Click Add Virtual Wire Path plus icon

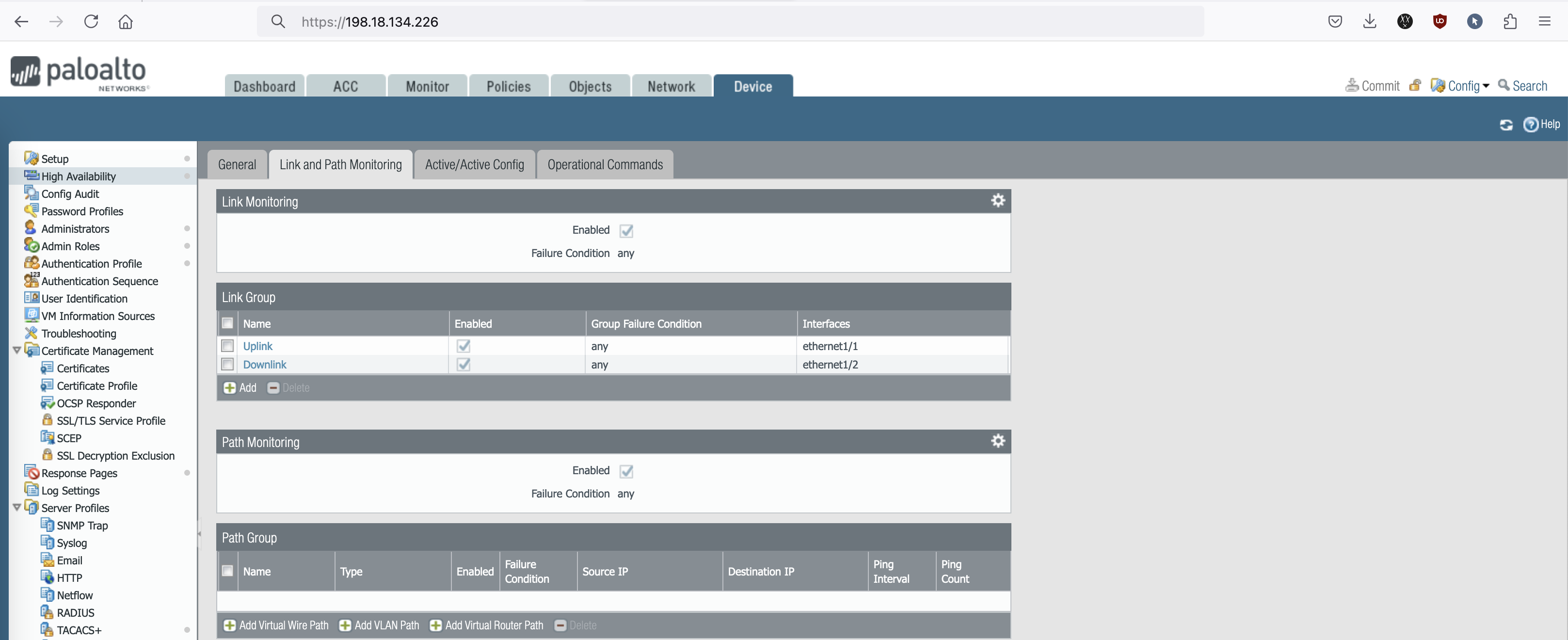229,625
